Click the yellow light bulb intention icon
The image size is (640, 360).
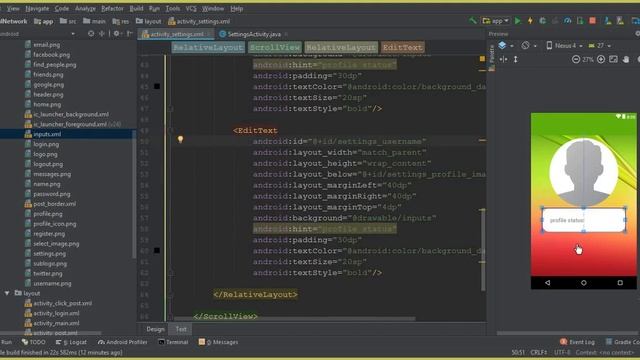180,140
